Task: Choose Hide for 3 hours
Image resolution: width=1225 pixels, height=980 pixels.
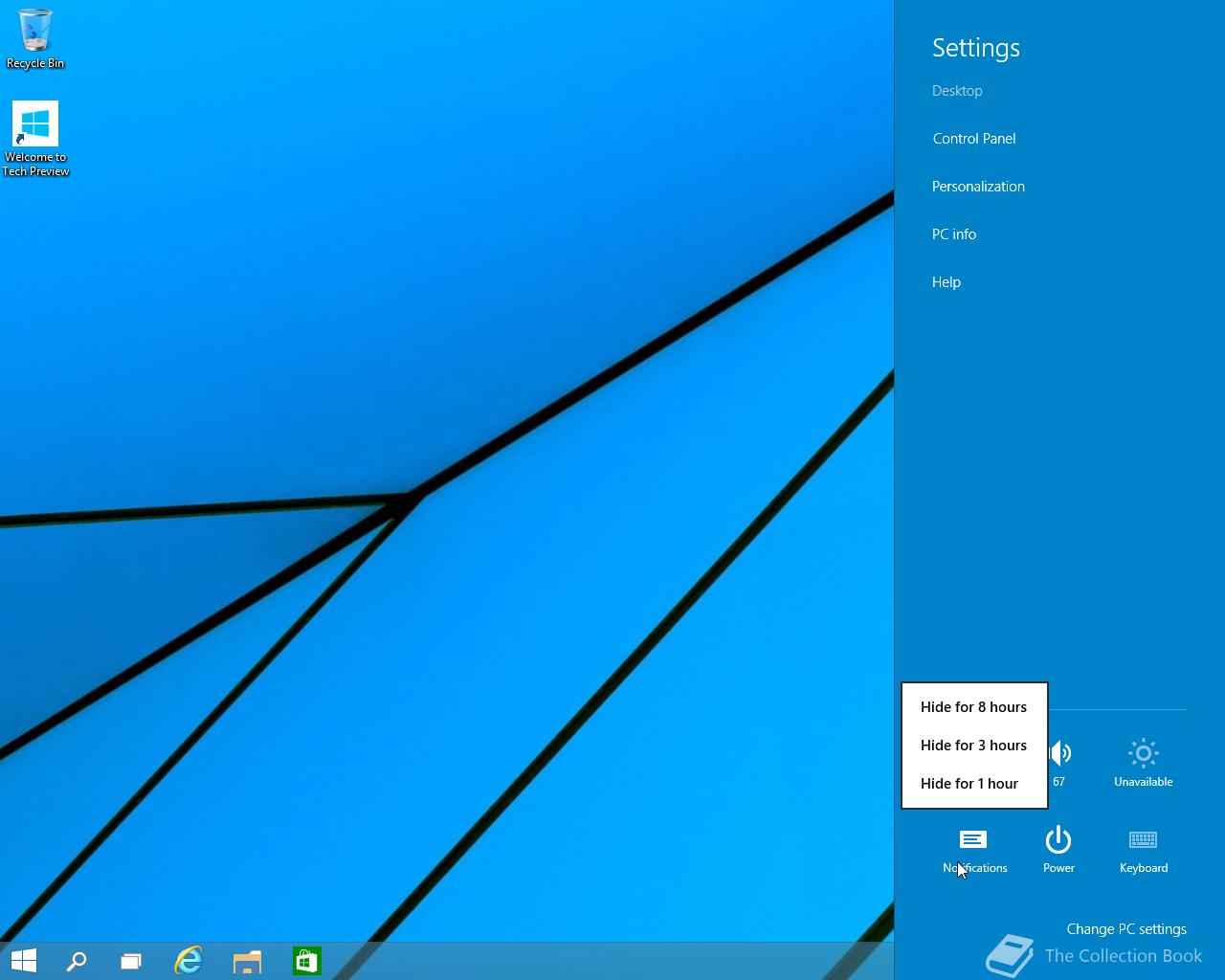Action: (x=974, y=746)
